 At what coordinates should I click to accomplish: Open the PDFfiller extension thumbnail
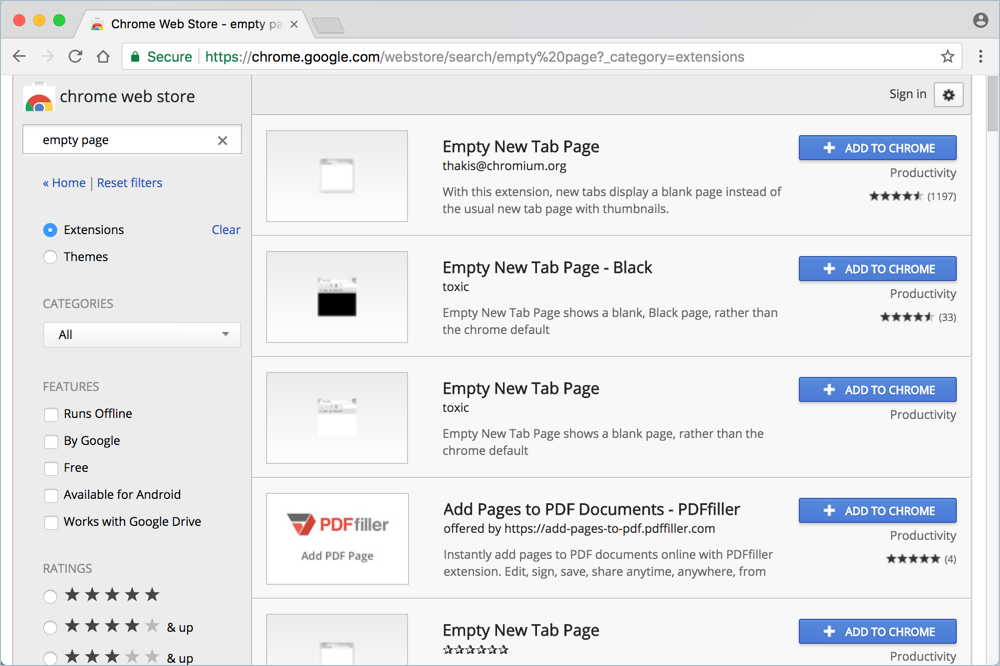tap(337, 538)
